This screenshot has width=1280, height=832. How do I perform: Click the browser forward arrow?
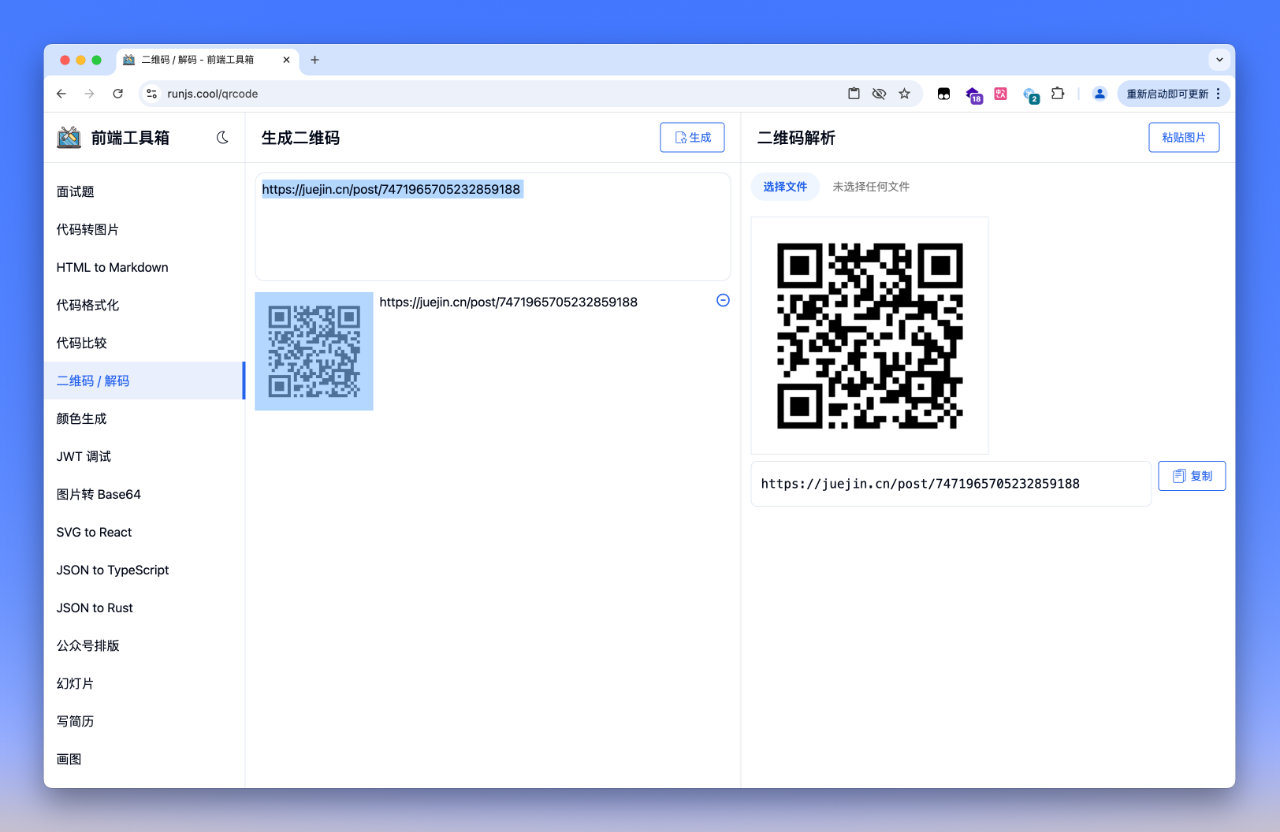[x=89, y=94]
